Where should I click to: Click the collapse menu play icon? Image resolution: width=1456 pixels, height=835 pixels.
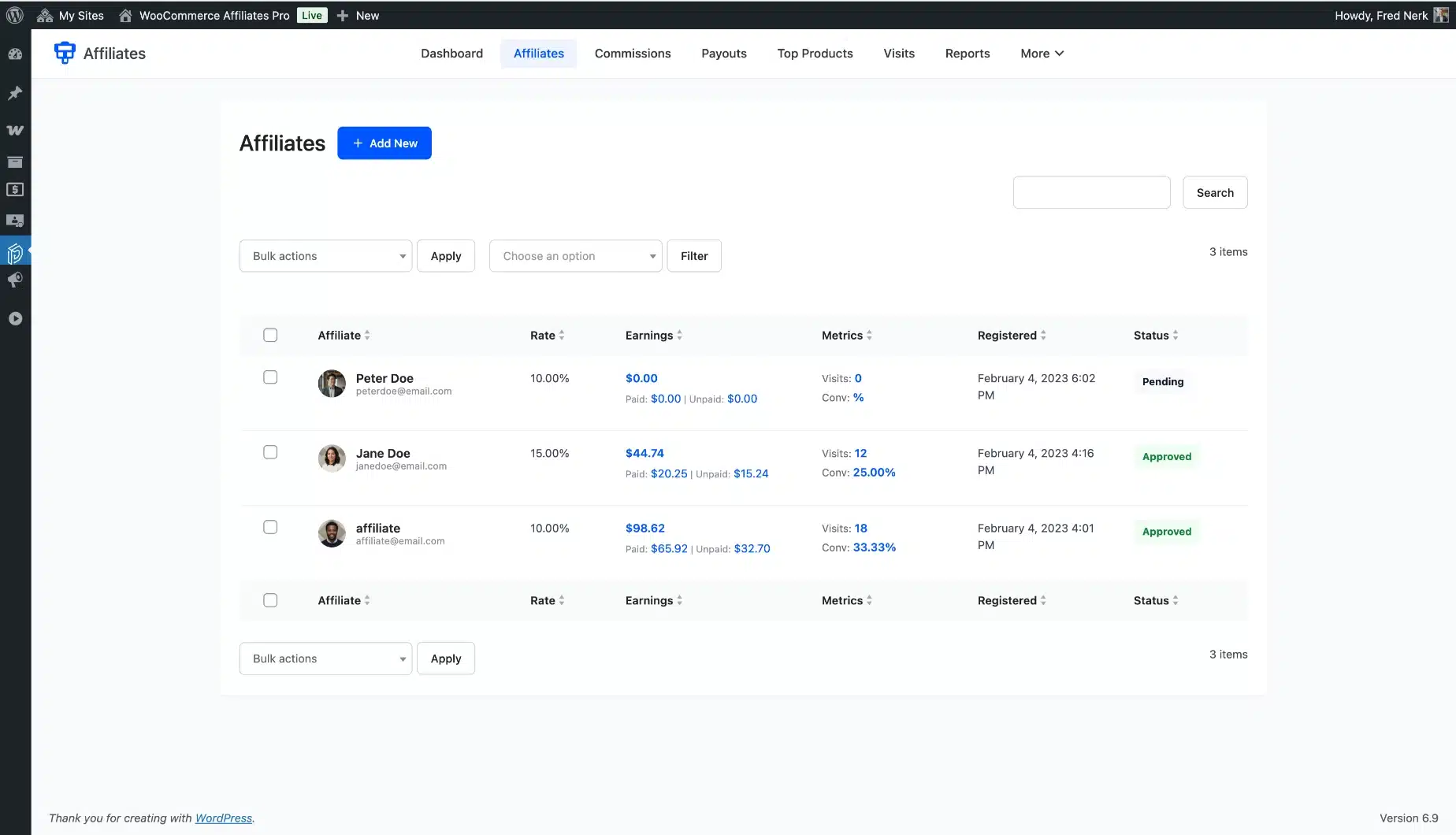(x=15, y=318)
